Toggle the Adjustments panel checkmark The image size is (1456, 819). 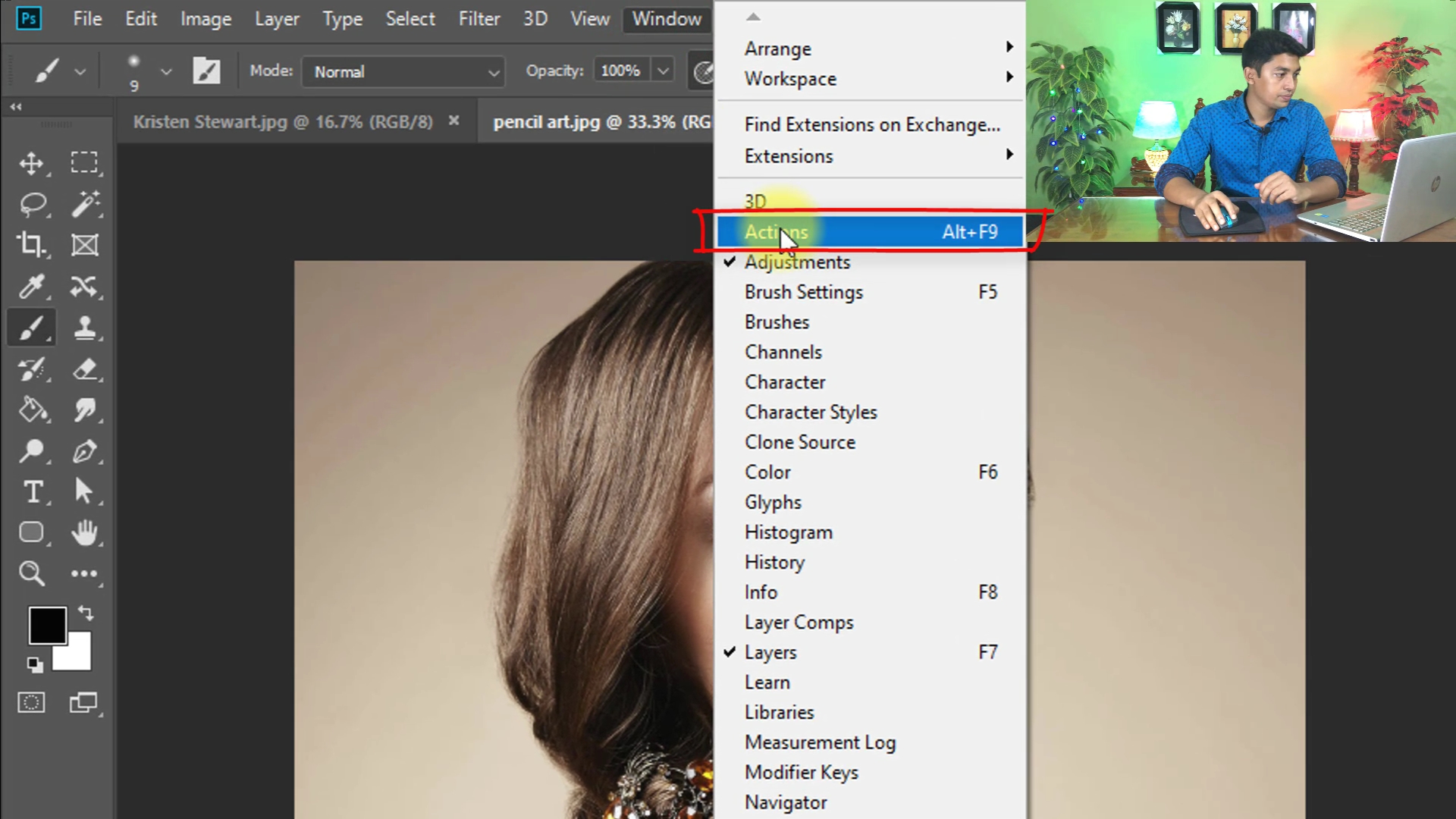797,262
